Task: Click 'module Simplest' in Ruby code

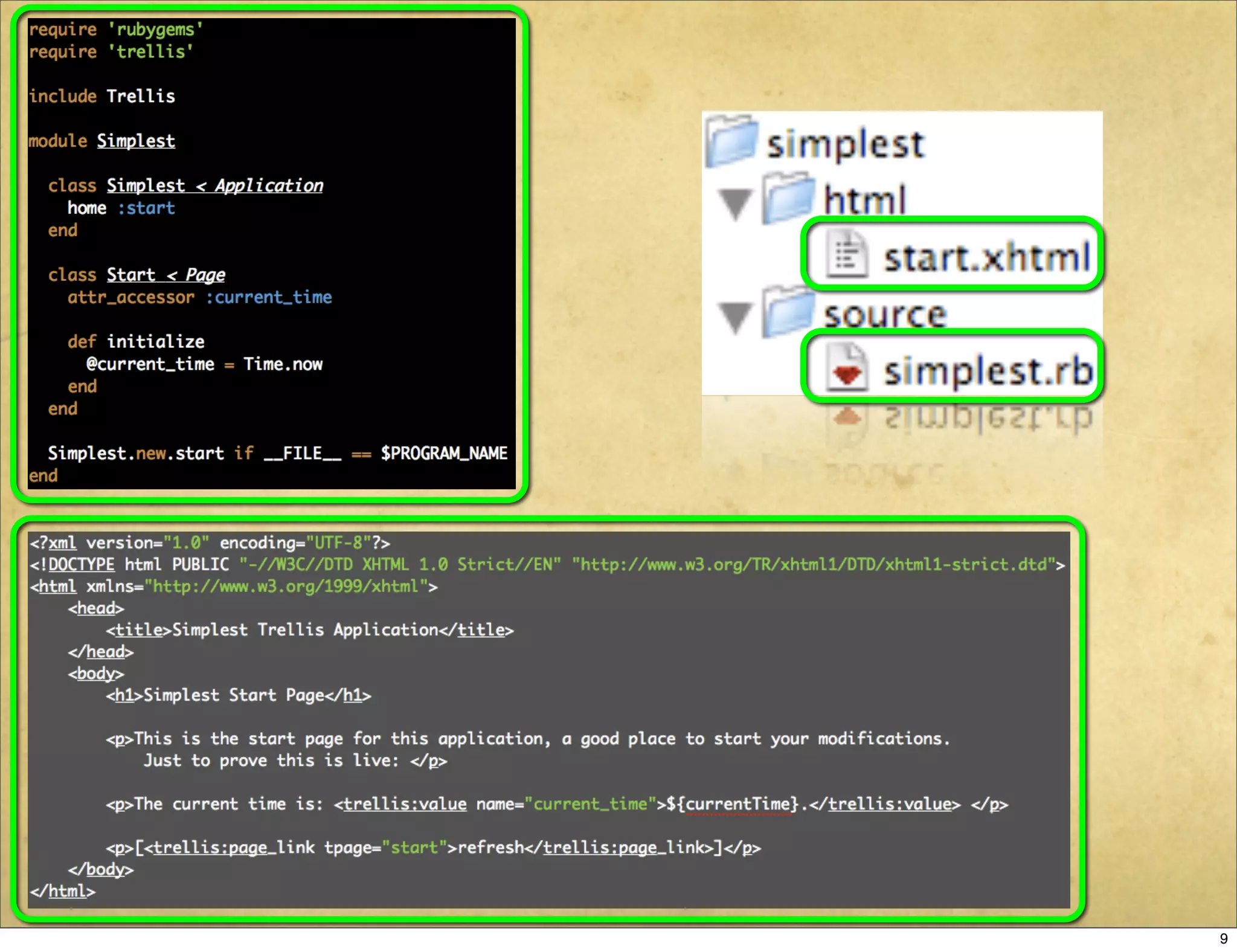Action: pyautogui.click(x=101, y=141)
